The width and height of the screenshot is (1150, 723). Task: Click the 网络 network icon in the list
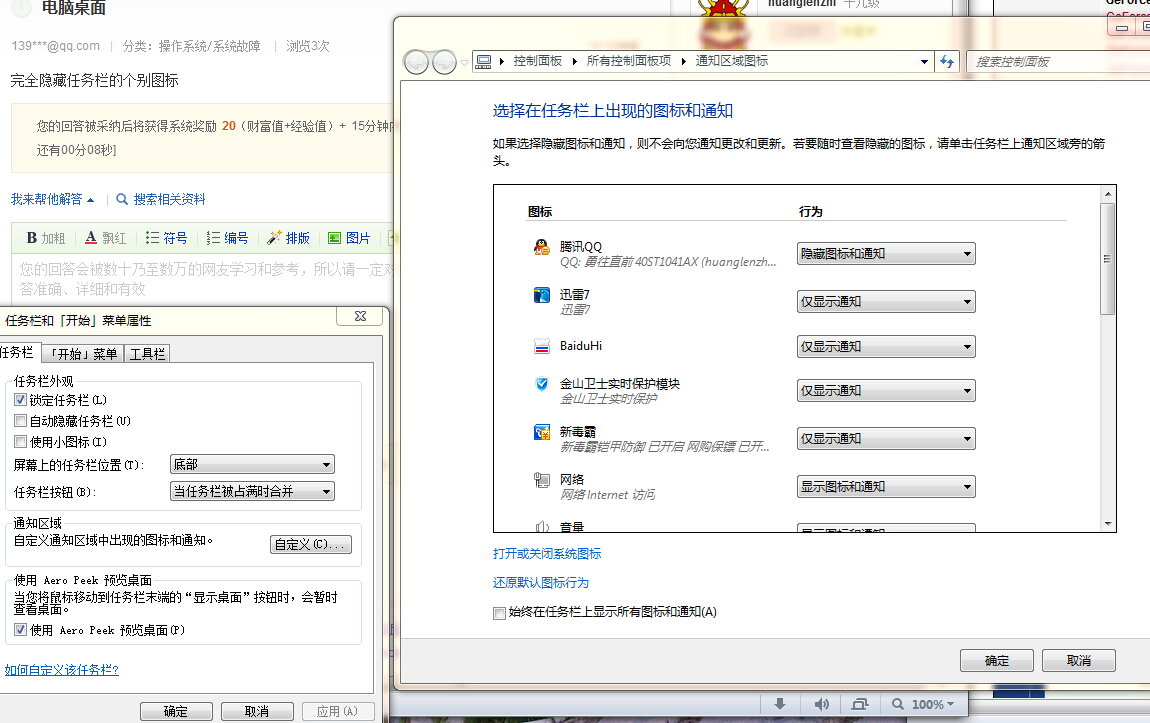[541, 480]
